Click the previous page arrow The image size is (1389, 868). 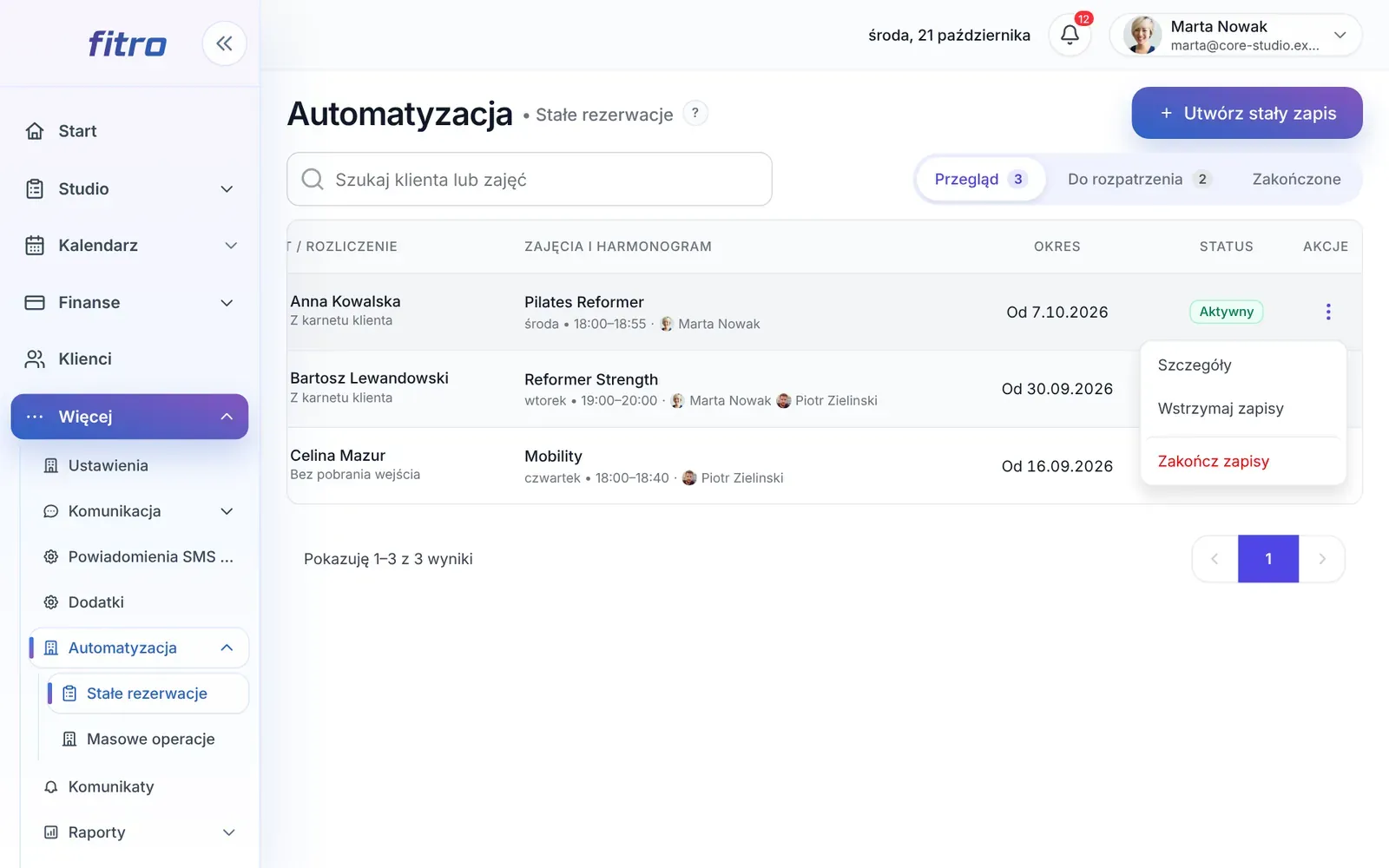(x=1215, y=559)
